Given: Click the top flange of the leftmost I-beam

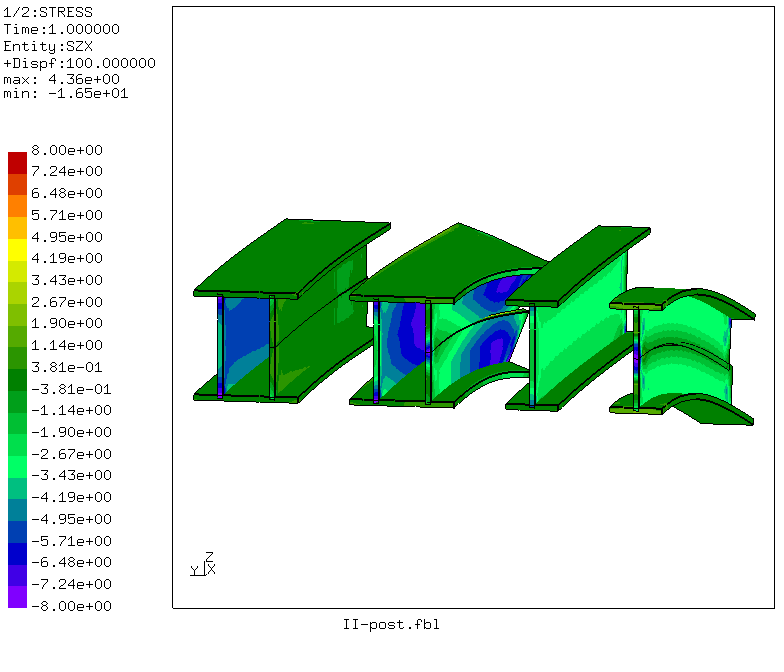Looking at the screenshot, I should [292, 258].
